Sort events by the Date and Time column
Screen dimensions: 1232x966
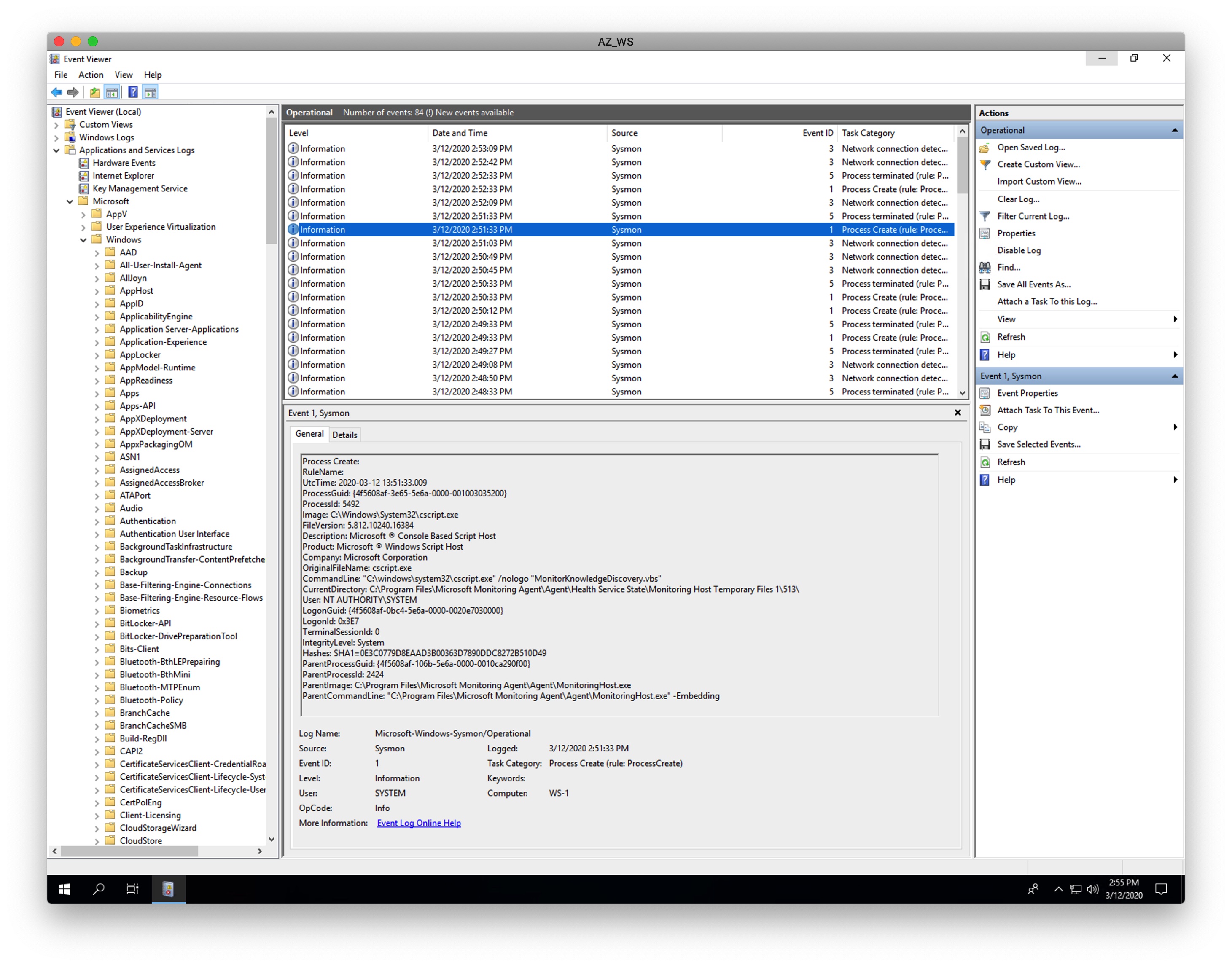pyautogui.click(x=516, y=134)
